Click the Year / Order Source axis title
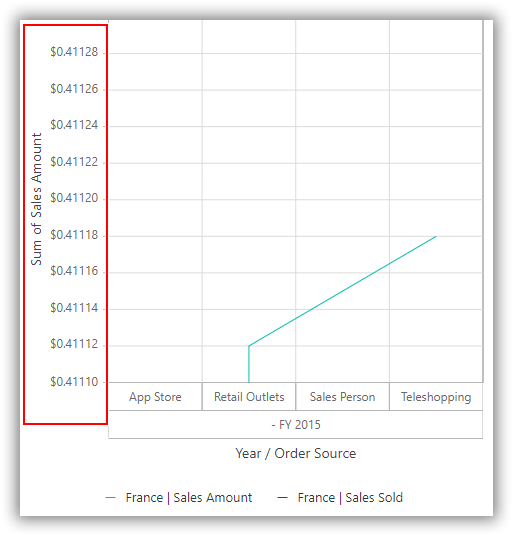This screenshot has height=536, width=513. [296, 454]
